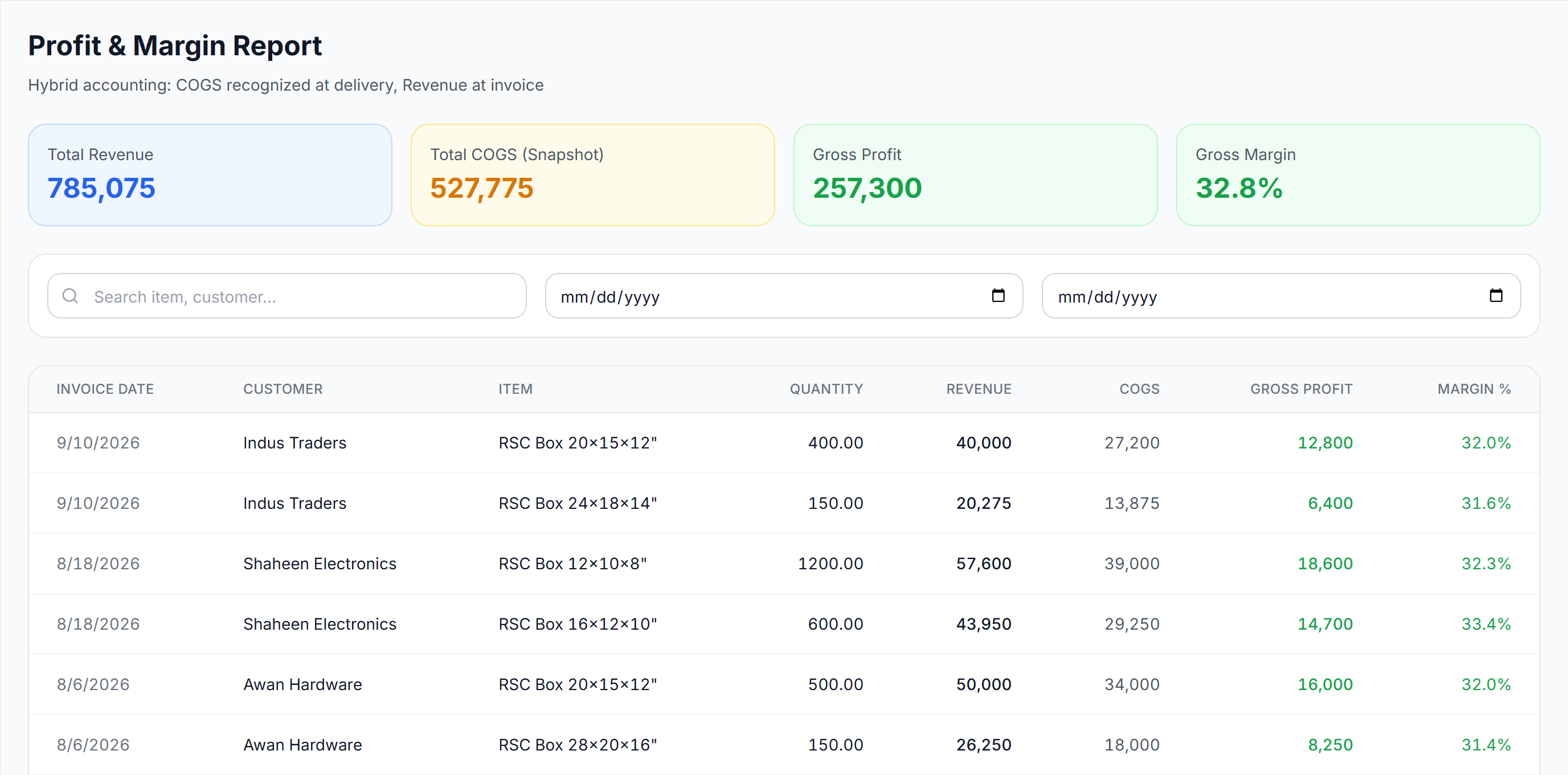1568x775 pixels.
Task: Click the Quantity column header
Action: (x=826, y=389)
